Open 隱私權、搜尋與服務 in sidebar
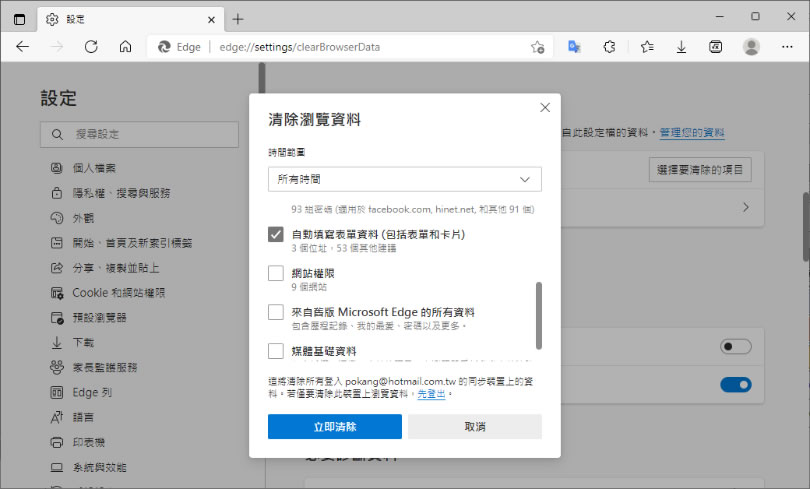Screen dimensions: 810x489 click(122, 193)
